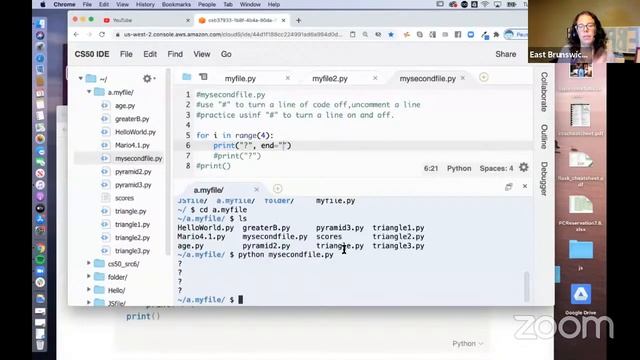Screen dimensions: 640x360
Task: Click in the terminal command prompt
Action: (x=240, y=300)
